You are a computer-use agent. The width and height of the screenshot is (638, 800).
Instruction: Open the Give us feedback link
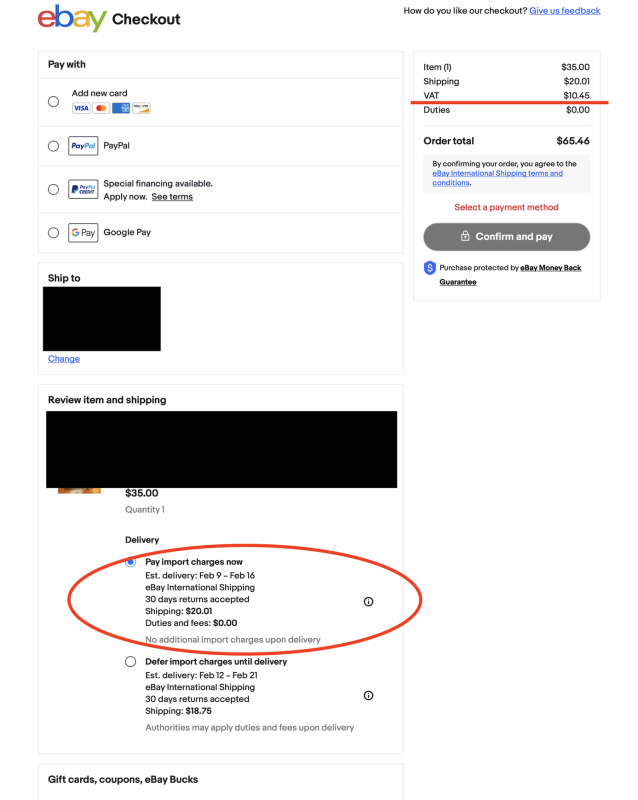(x=565, y=11)
